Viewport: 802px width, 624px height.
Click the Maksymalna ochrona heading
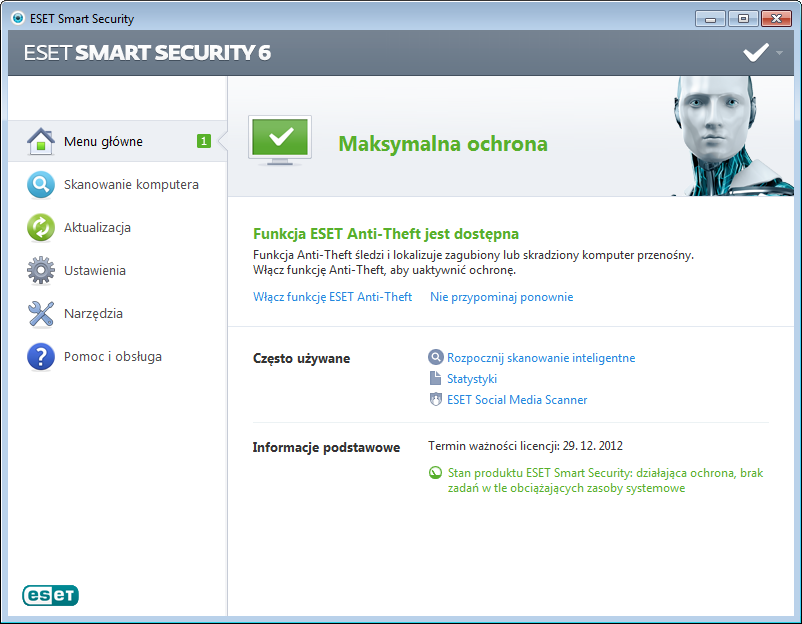pos(443,144)
